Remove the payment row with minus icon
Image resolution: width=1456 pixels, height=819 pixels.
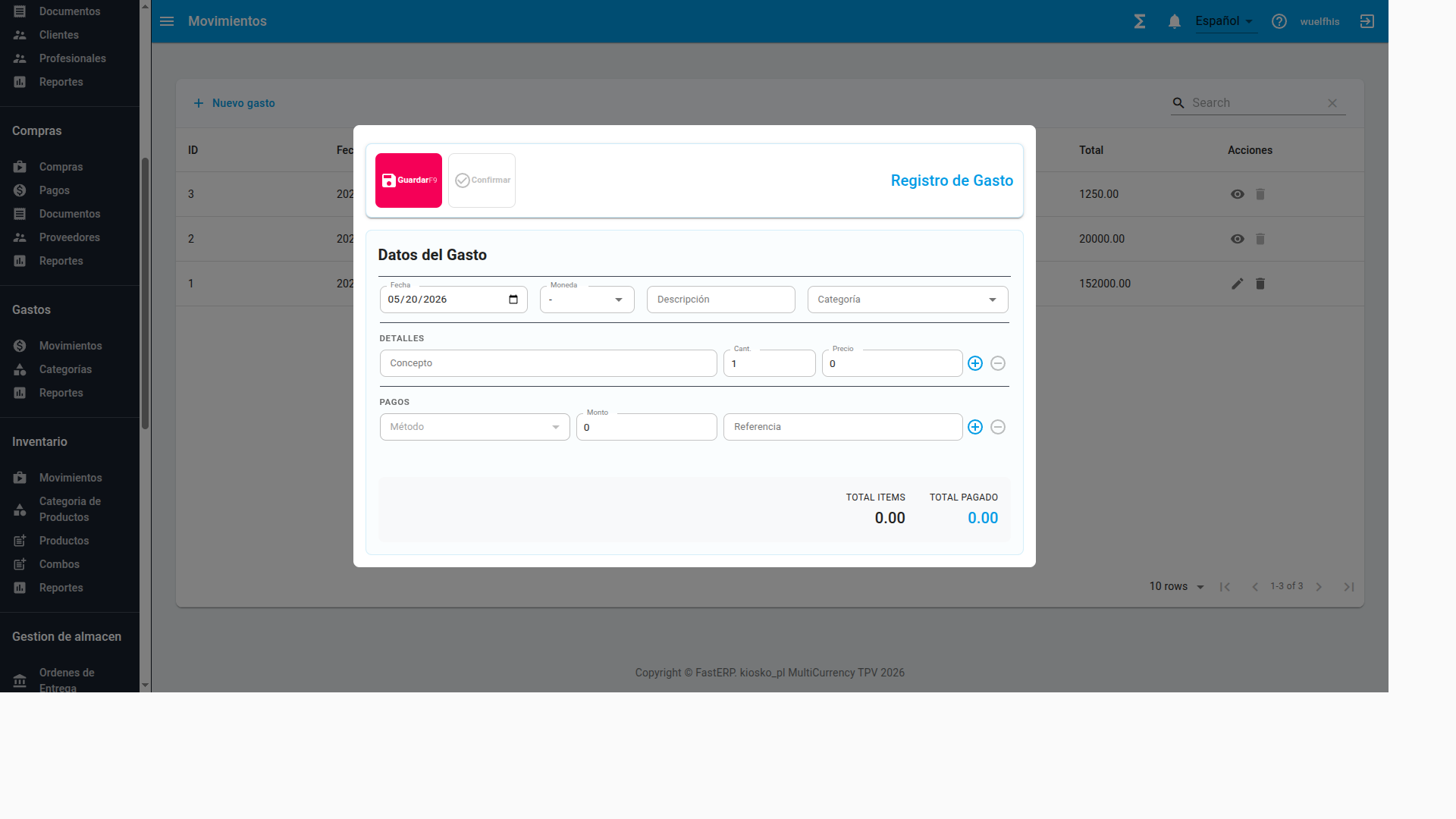coord(998,427)
